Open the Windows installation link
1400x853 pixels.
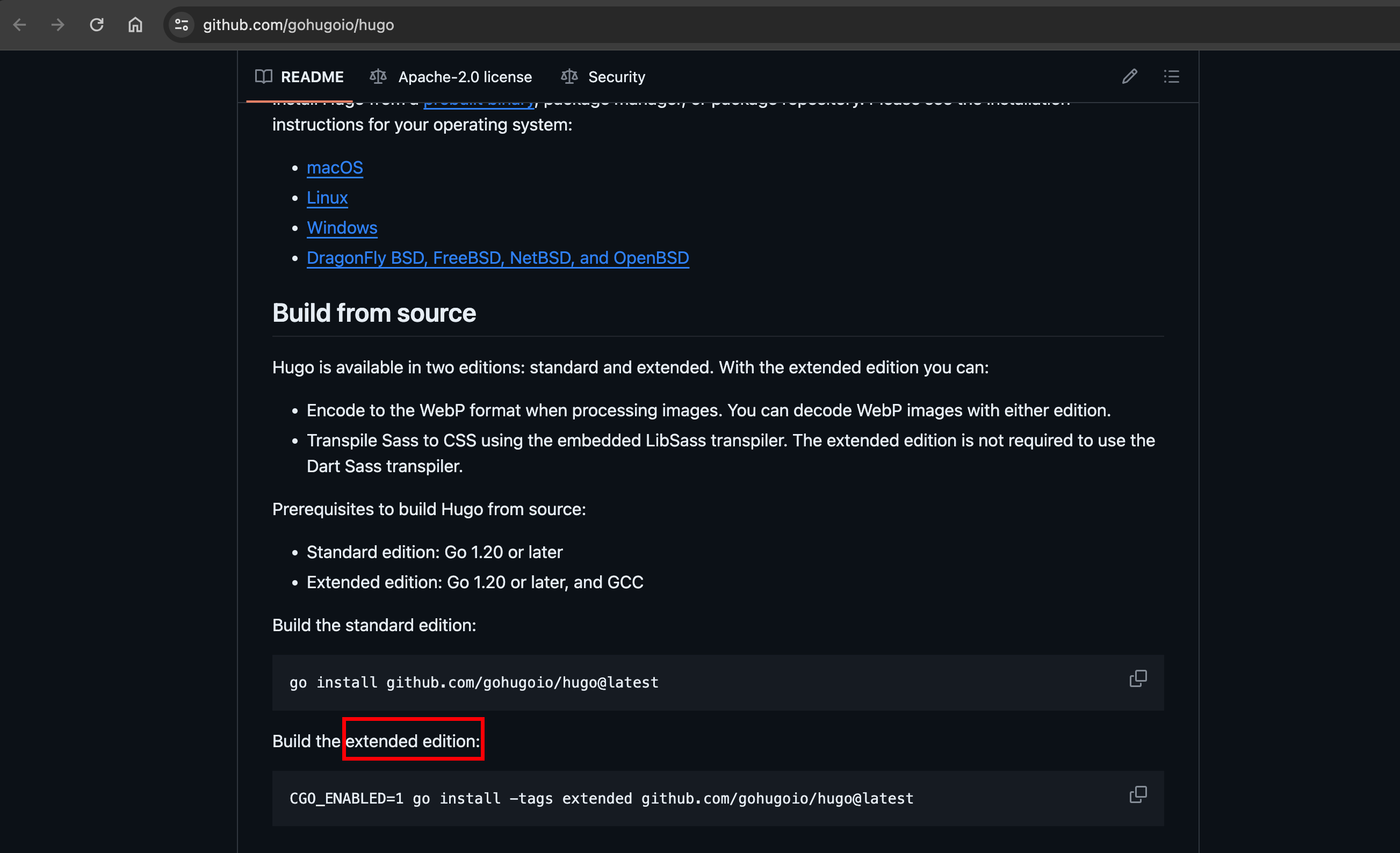[x=342, y=228]
